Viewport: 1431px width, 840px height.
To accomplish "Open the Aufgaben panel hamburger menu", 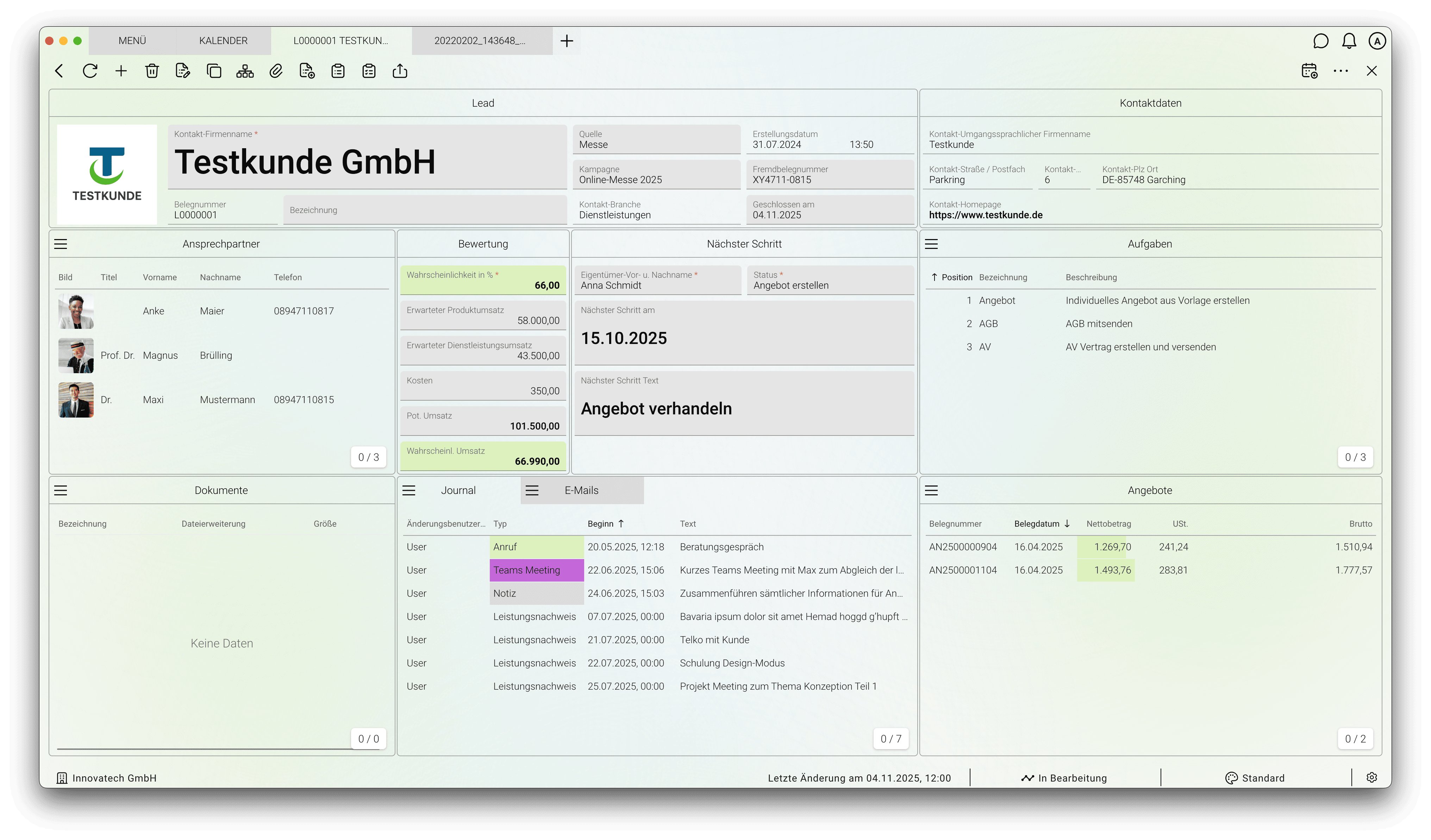I will click(x=931, y=244).
